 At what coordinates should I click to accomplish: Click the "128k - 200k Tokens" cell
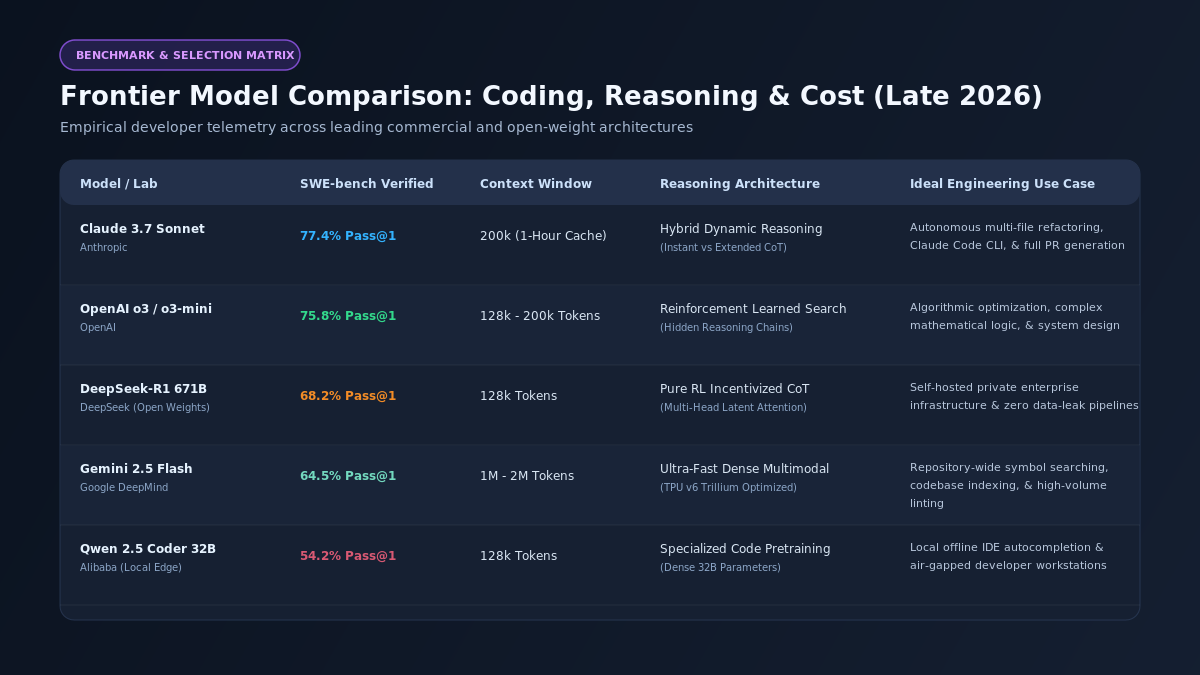[540, 316]
